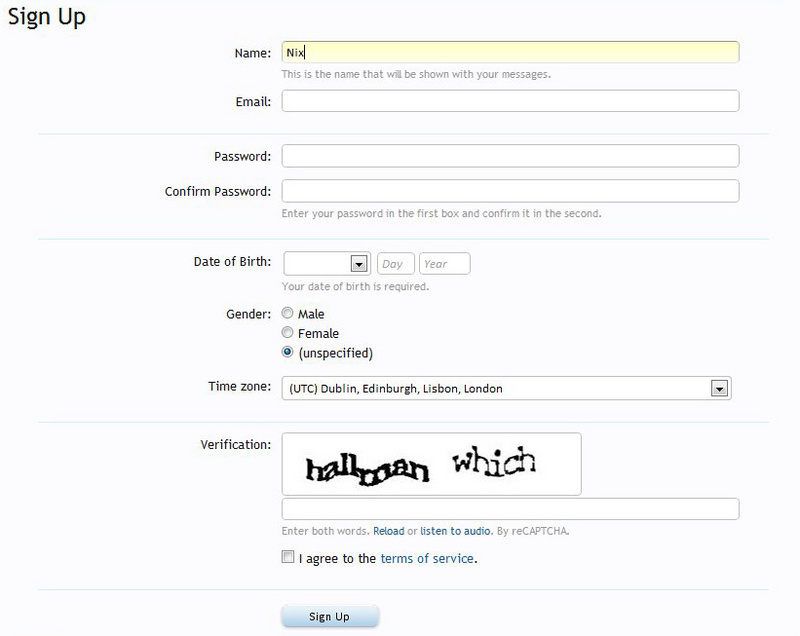Image resolution: width=800 pixels, height=636 pixels.
Task: Click the Day of birth field
Action: pyautogui.click(x=395, y=264)
